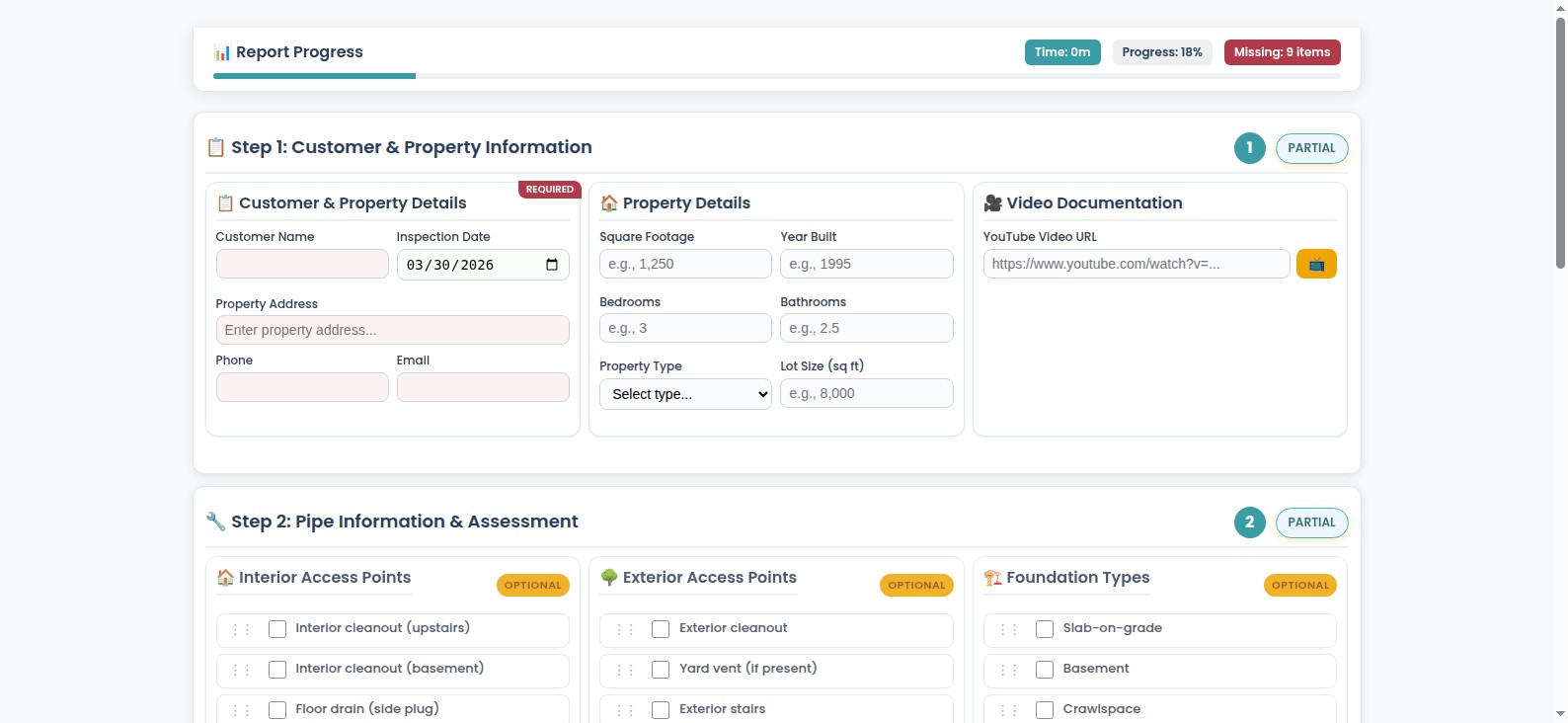
Task: Click drag handle beside Exterior cleanout
Action: [x=625, y=630]
